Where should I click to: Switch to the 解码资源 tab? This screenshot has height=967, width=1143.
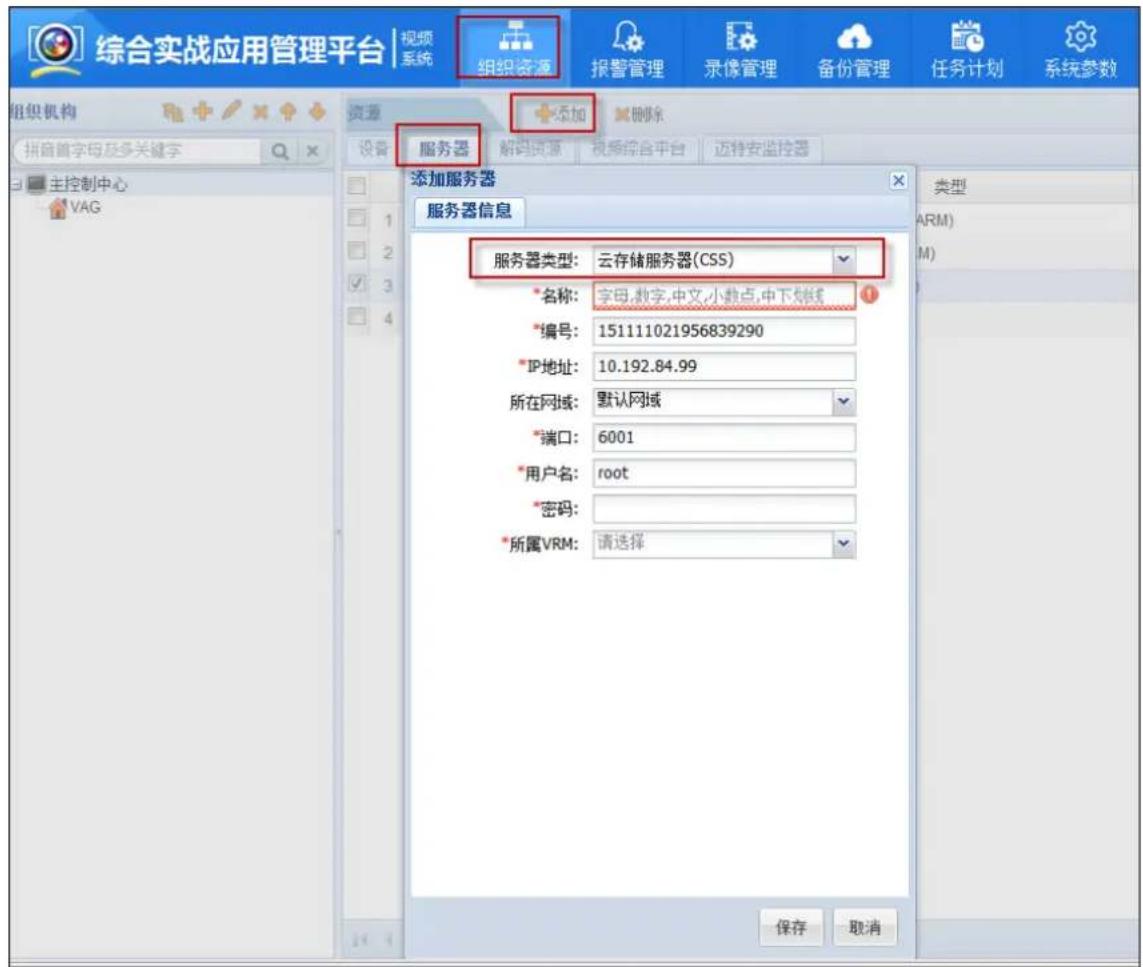tap(530, 149)
